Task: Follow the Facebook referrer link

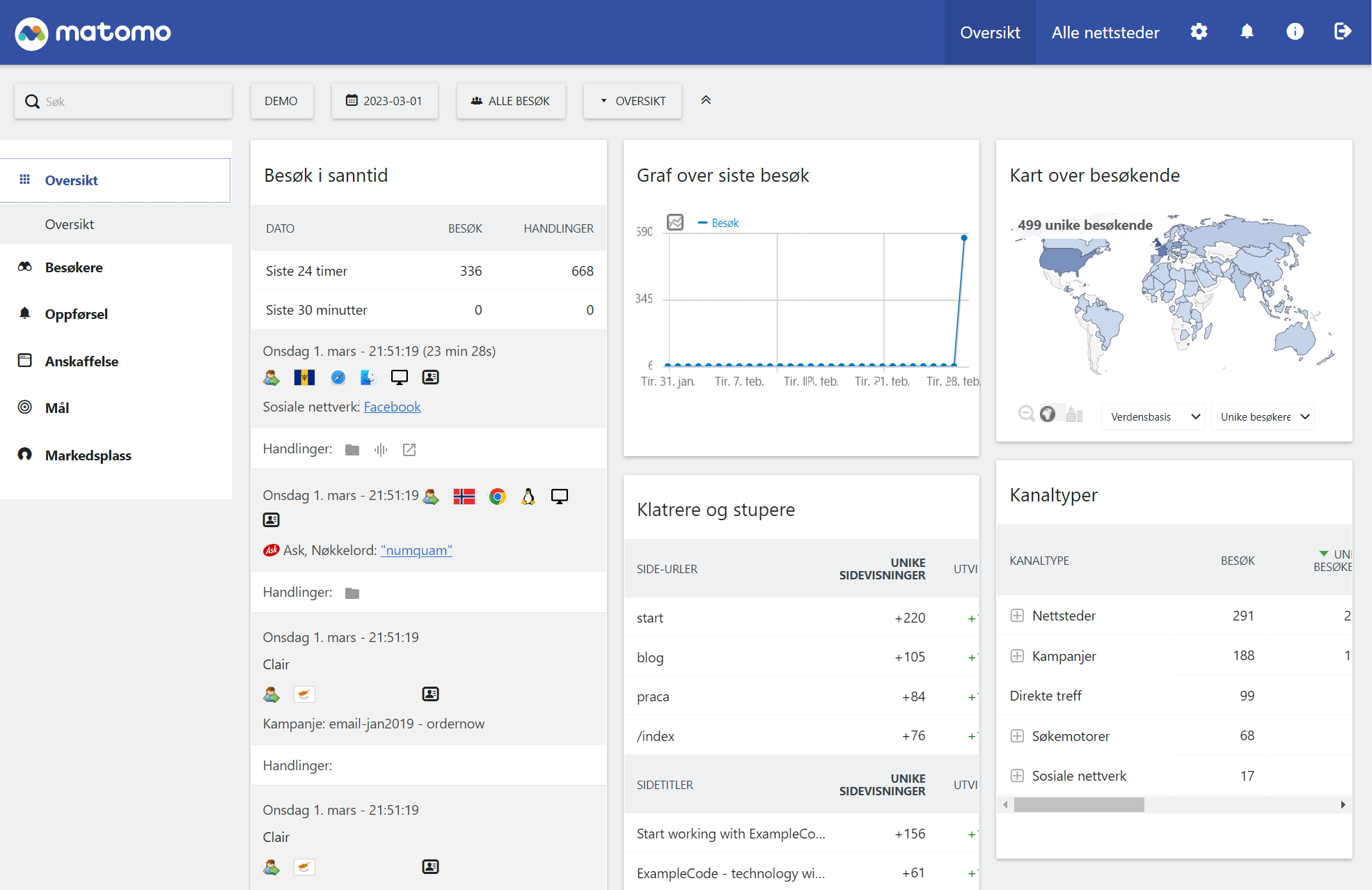Action: pos(392,407)
